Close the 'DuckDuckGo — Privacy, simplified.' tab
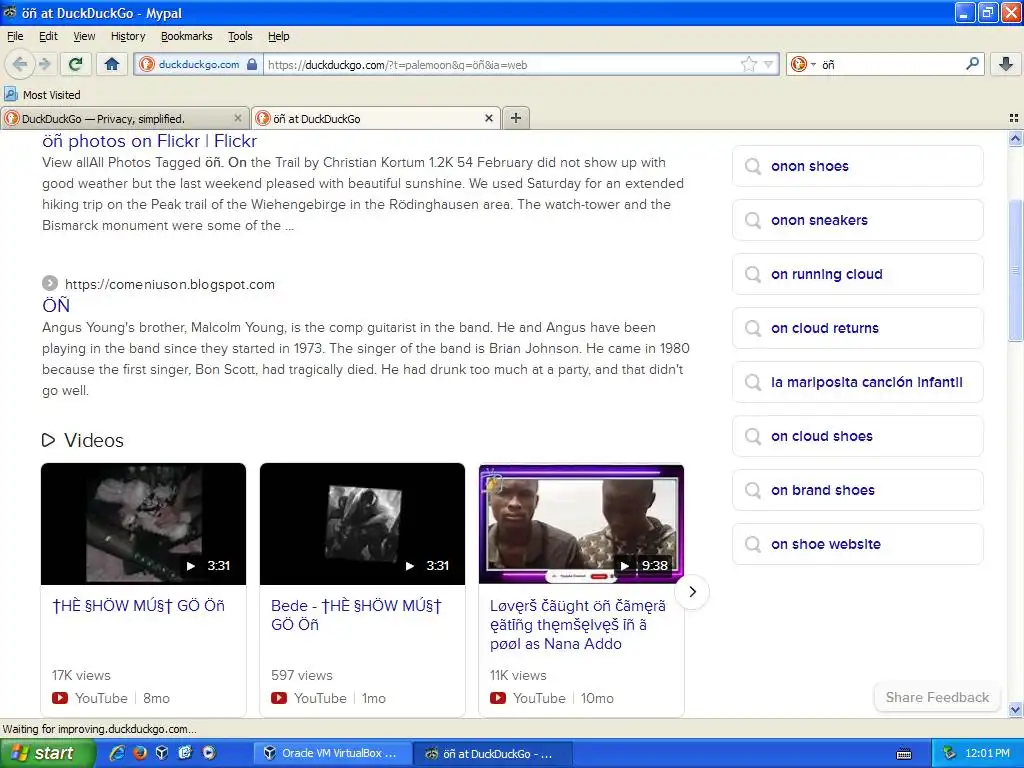Screen dimensions: 1024x768 click(238, 118)
